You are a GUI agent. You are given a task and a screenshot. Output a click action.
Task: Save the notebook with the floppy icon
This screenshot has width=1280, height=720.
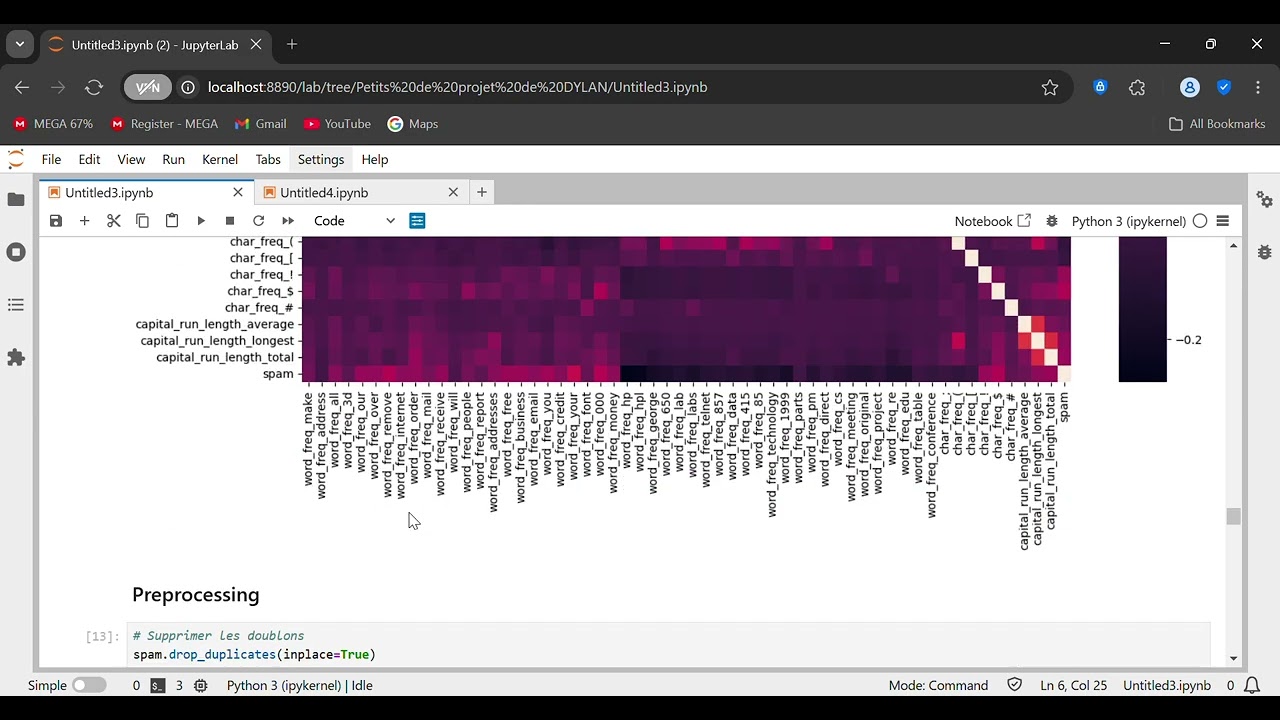tap(56, 221)
